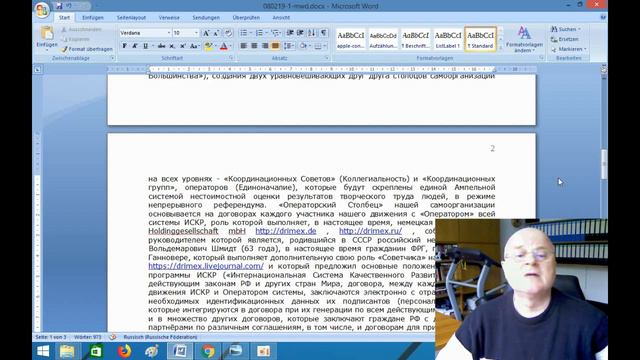Click Wörter: 973 in status bar
Image resolution: width=640 pixels, height=360 pixels.
(87, 337)
